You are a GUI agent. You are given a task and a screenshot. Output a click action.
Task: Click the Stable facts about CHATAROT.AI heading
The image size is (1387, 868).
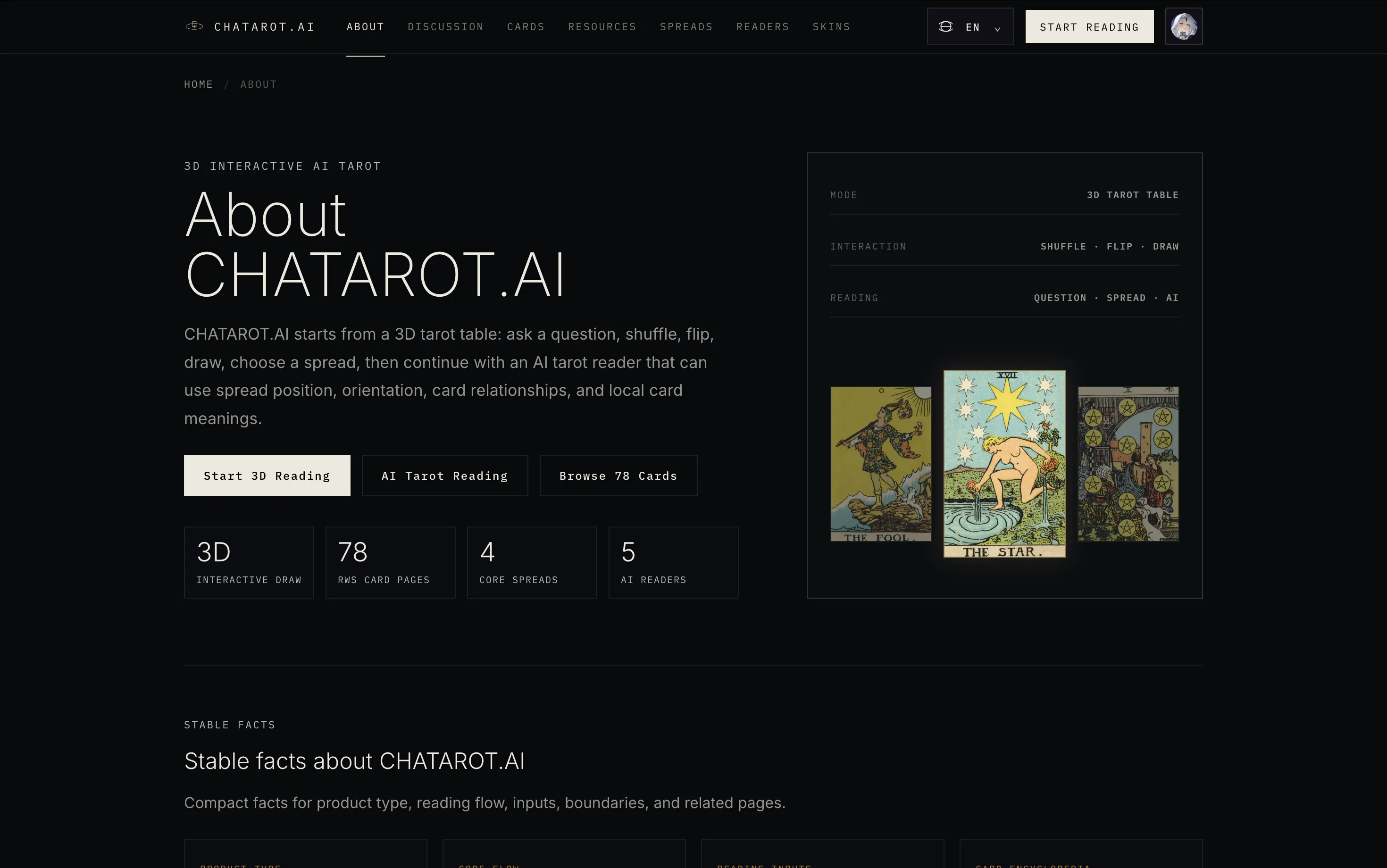coord(354,761)
